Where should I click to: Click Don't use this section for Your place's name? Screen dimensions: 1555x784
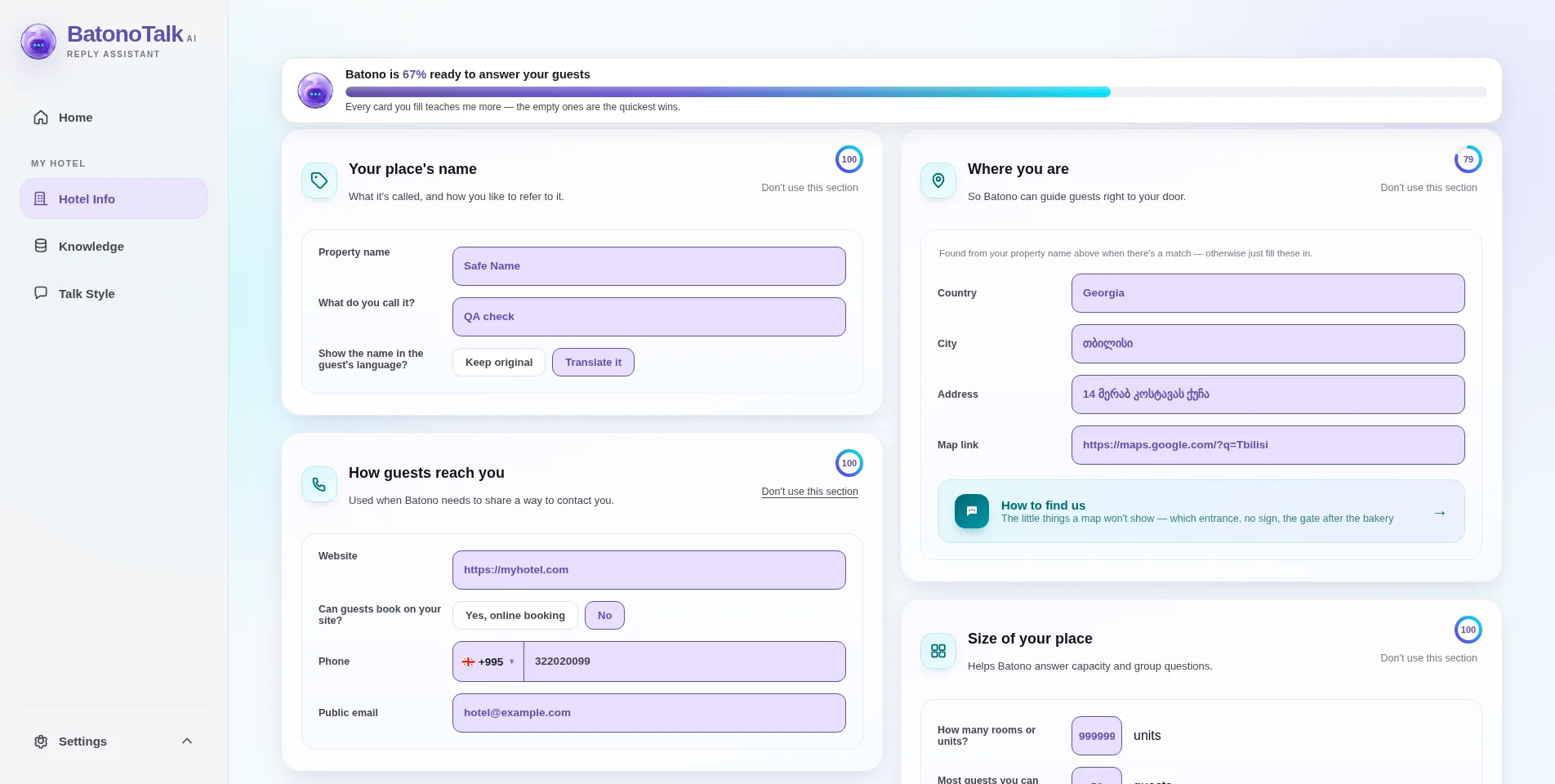pyautogui.click(x=809, y=188)
